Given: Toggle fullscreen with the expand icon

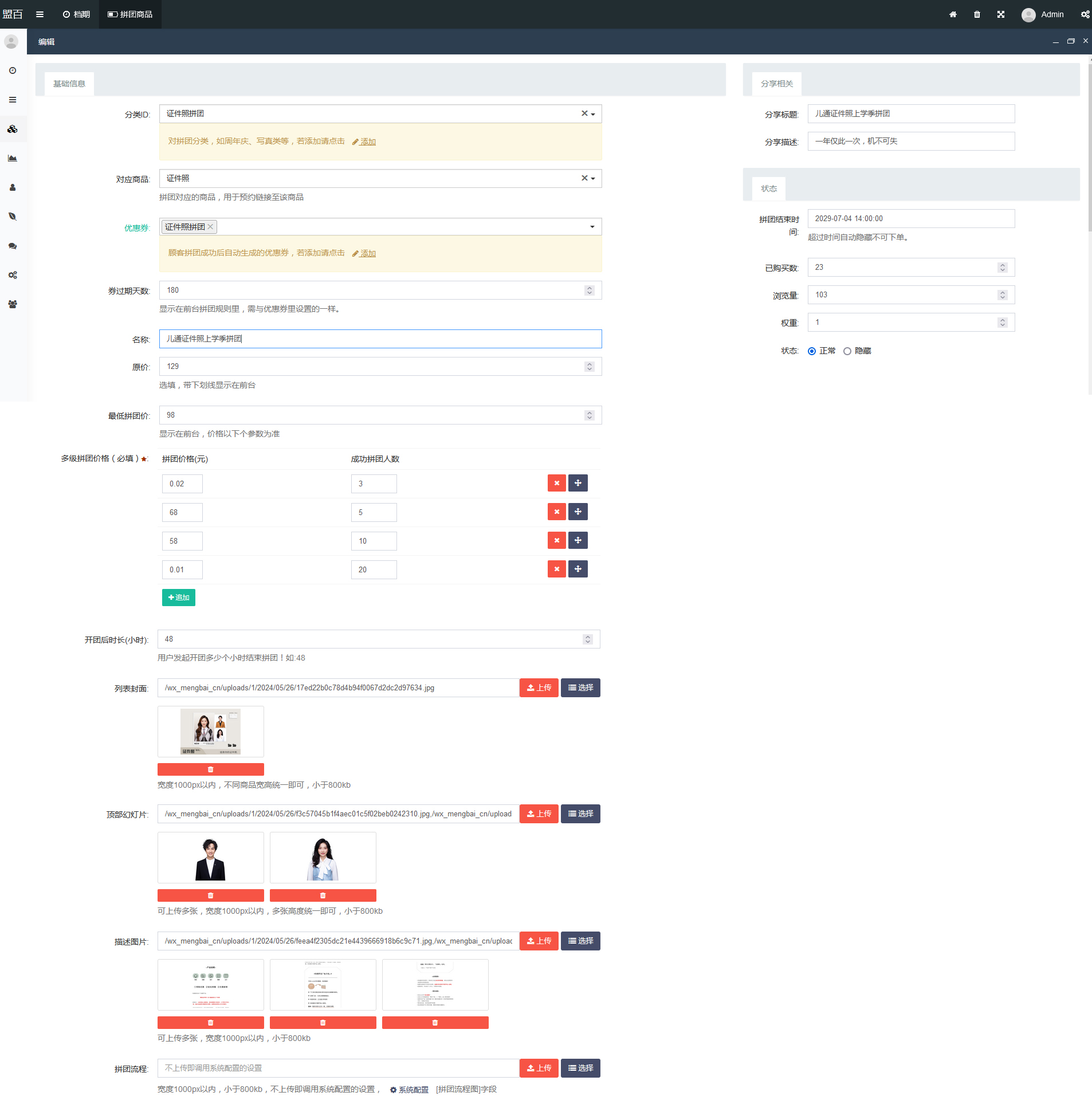Looking at the screenshot, I should coord(1001,14).
